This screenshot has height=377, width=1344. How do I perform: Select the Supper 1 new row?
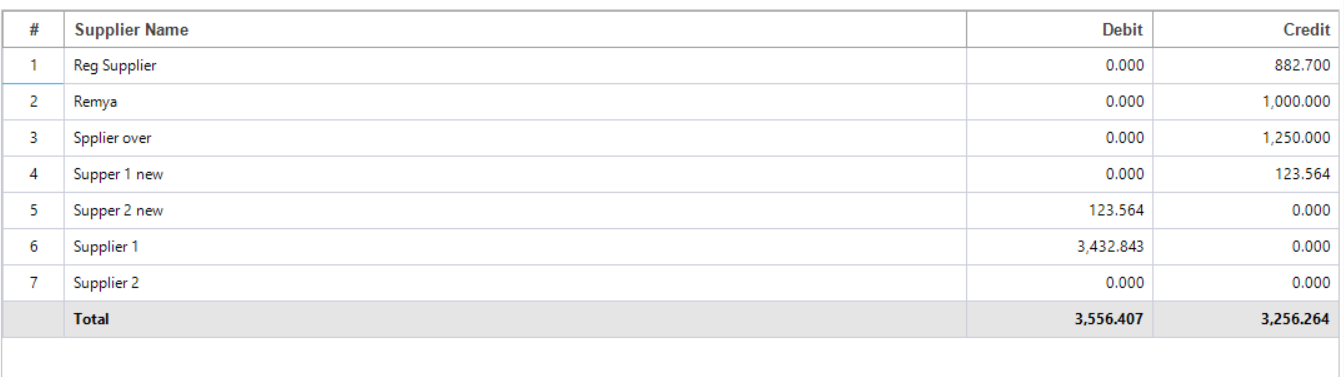[672, 174]
